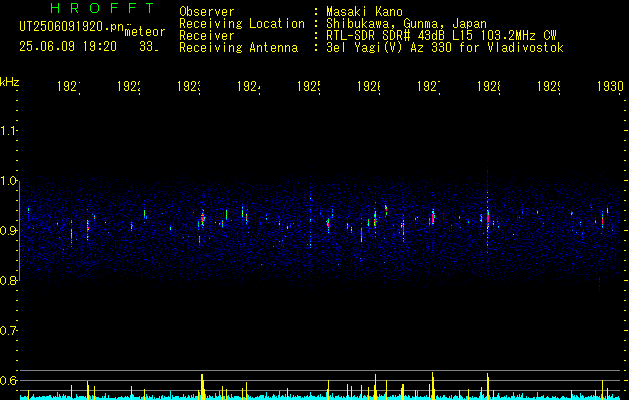Click the 0.6 frequency axis label

pyautogui.click(x=8, y=380)
